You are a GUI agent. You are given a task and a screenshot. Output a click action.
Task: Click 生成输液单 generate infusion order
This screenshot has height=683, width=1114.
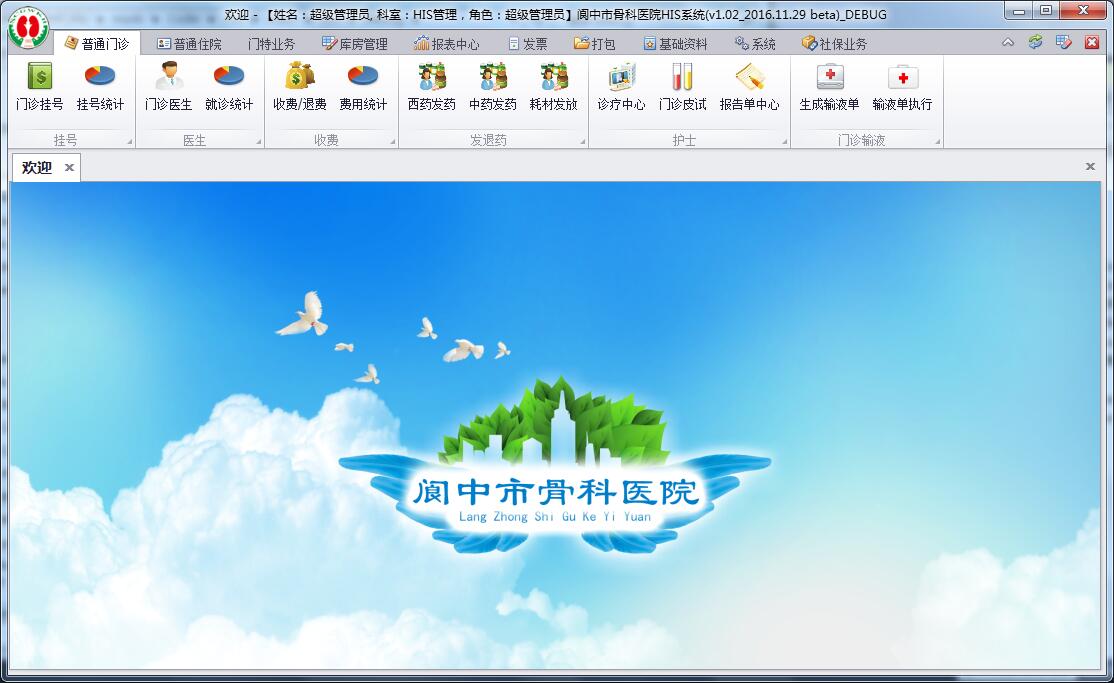coord(829,87)
